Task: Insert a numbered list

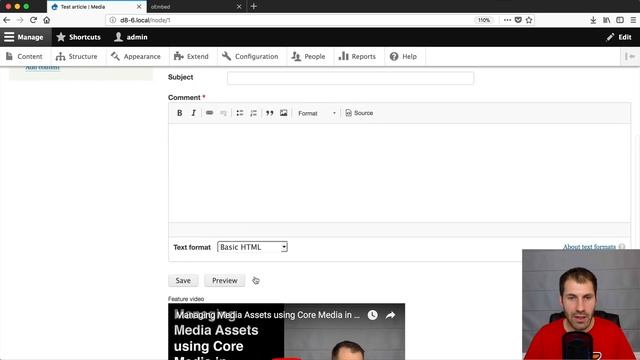Action: 253,113
